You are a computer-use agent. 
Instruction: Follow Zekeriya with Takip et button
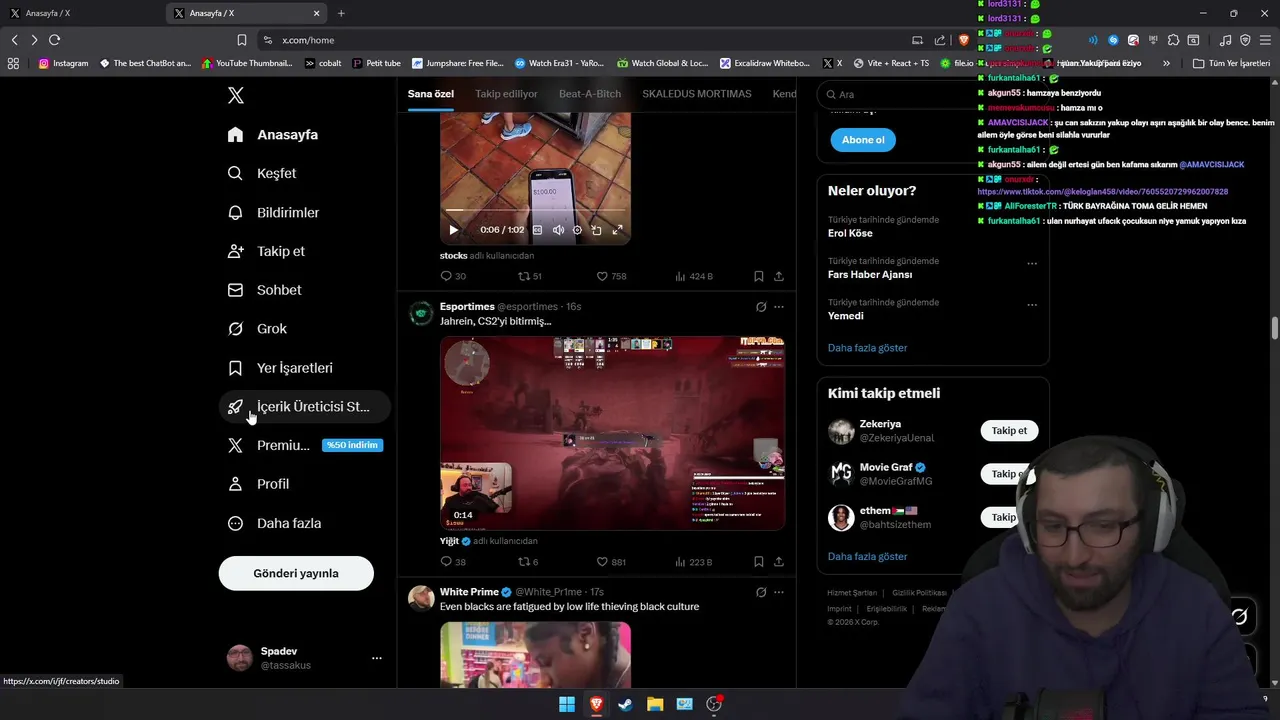tap(1009, 431)
